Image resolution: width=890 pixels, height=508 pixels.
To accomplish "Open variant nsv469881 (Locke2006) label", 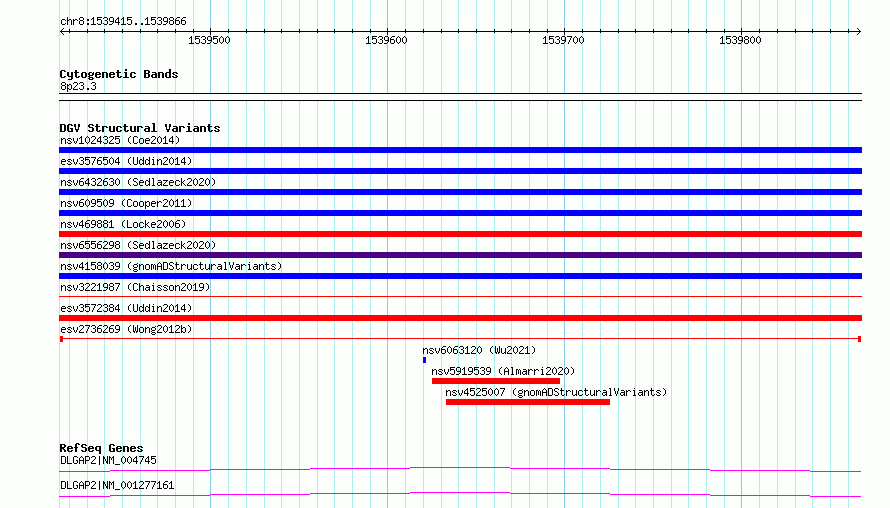I will (x=123, y=224).
